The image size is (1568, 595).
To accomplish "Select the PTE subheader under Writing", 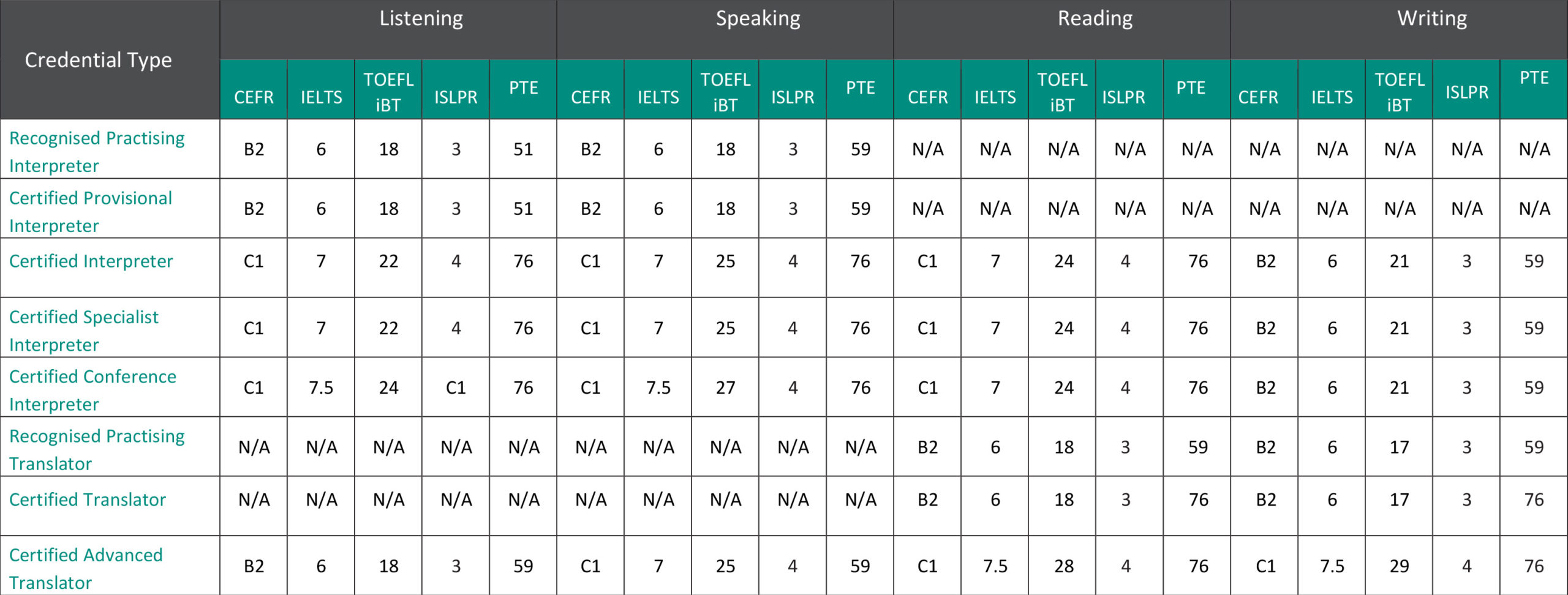I will click(x=1534, y=78).
